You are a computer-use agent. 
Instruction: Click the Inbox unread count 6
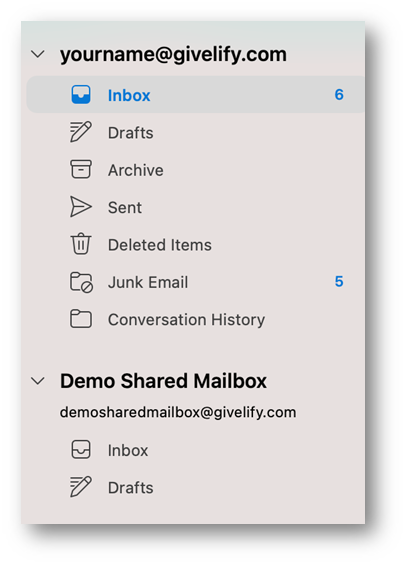339,95
